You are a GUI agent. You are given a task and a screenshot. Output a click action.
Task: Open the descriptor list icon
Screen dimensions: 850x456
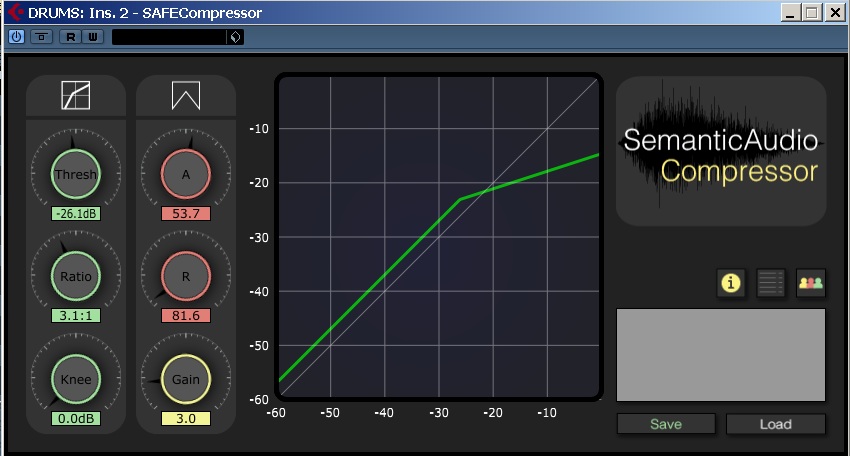[771, 283]
